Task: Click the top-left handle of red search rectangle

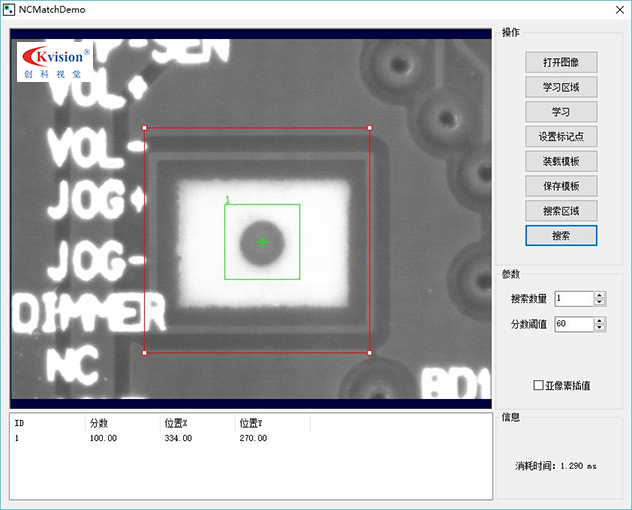Action: coord(145,128)
